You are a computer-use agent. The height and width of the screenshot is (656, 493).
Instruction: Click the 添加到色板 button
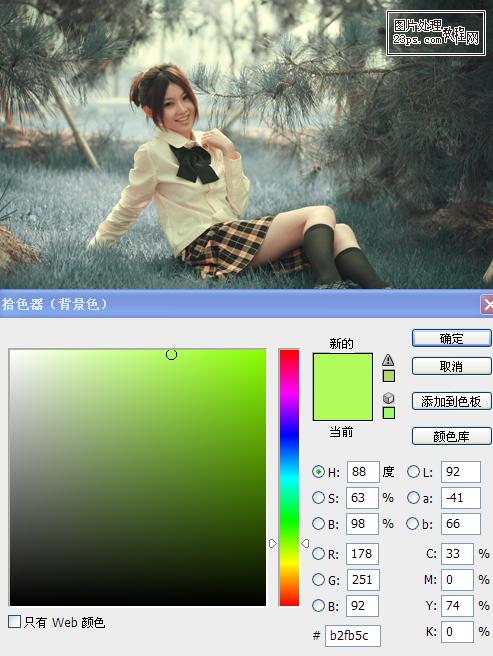[x=451, y=401]
